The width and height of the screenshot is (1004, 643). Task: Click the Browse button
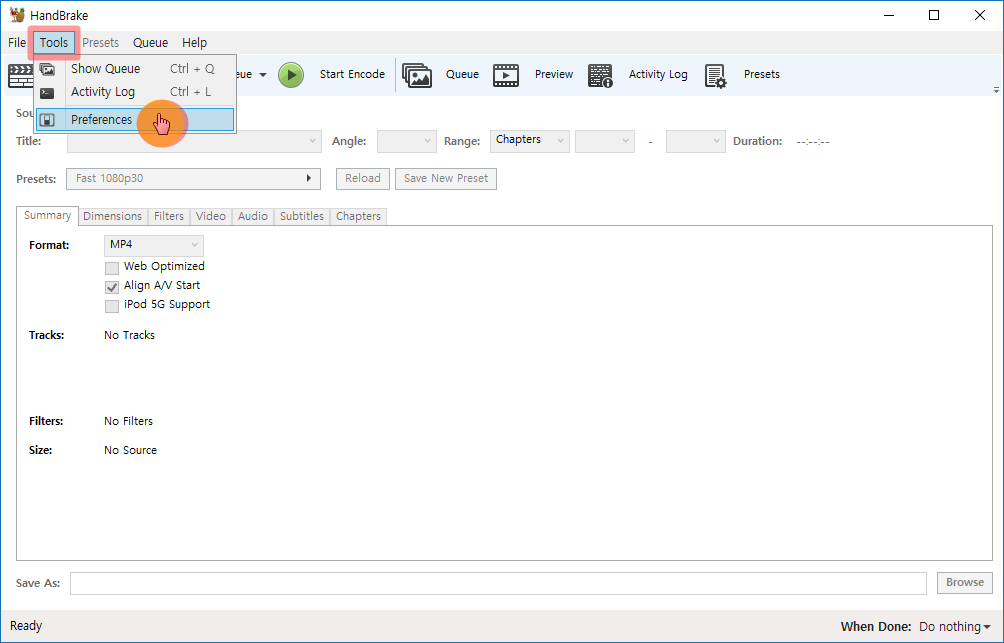point(965,583)
